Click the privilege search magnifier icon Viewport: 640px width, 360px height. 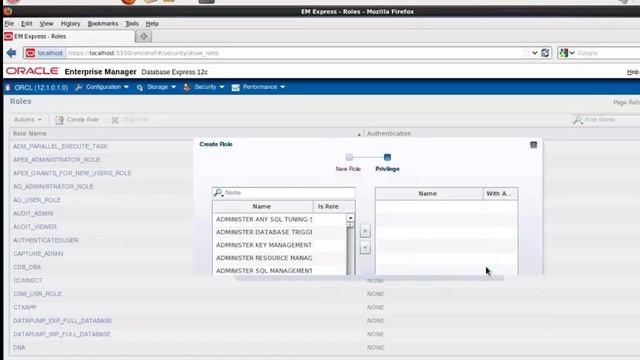tap(218, 193)
